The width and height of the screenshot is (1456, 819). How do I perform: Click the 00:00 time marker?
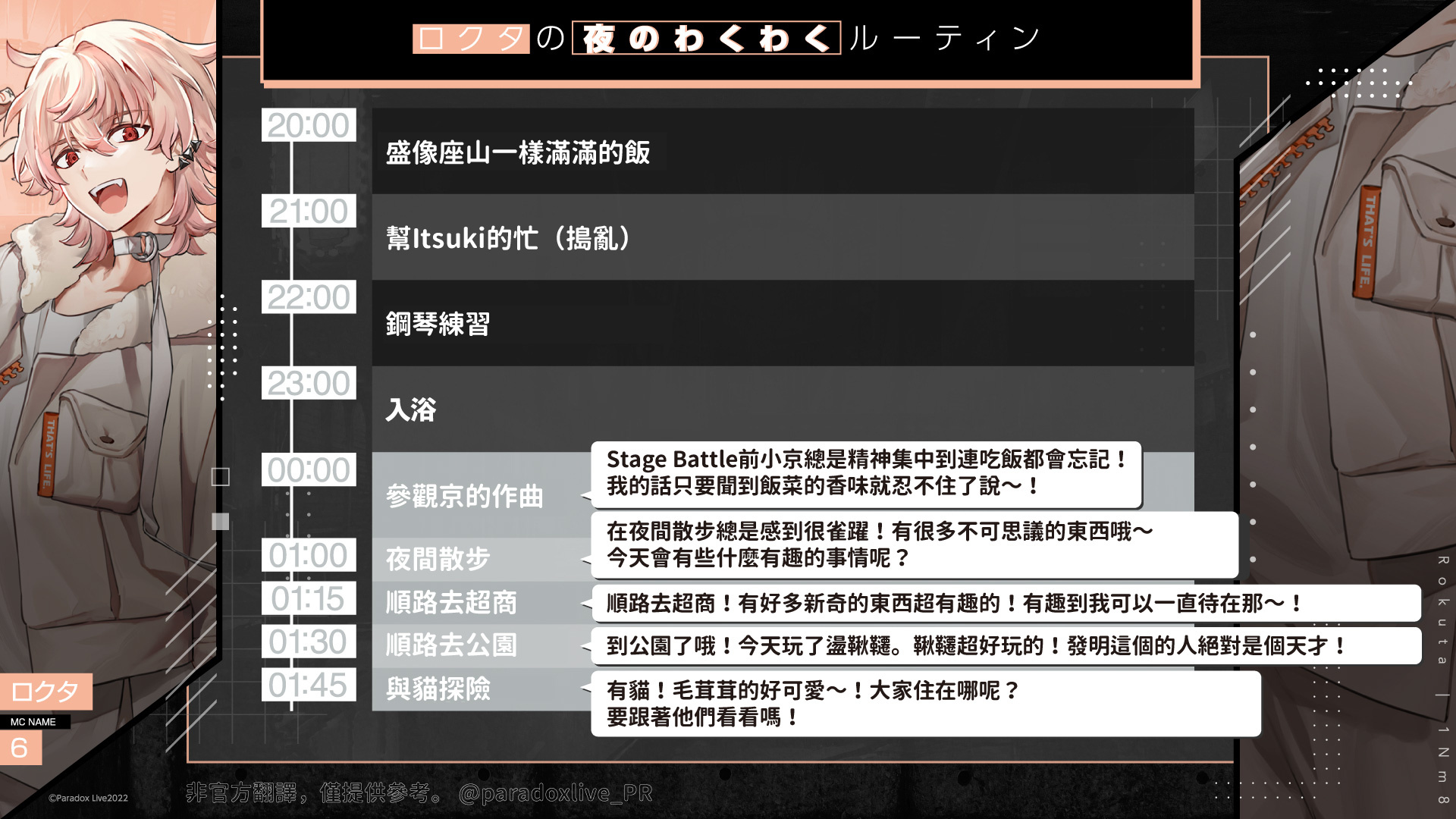[x=309, y=469]
